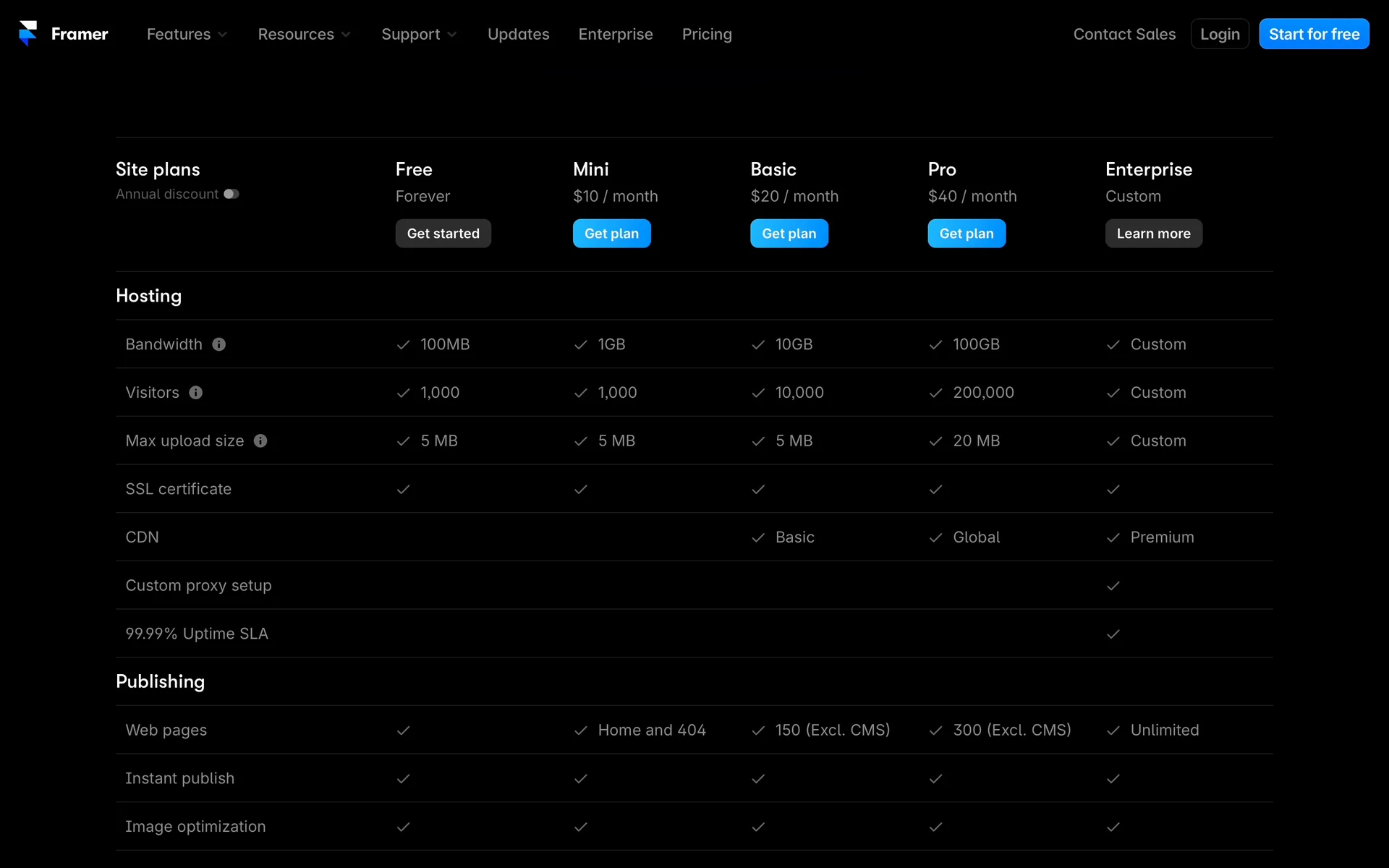This screenshot has height=868, width=1389.
Task: Click the Enterprise 99.99% Uptime SLA checkmark
Action: 1113,634
